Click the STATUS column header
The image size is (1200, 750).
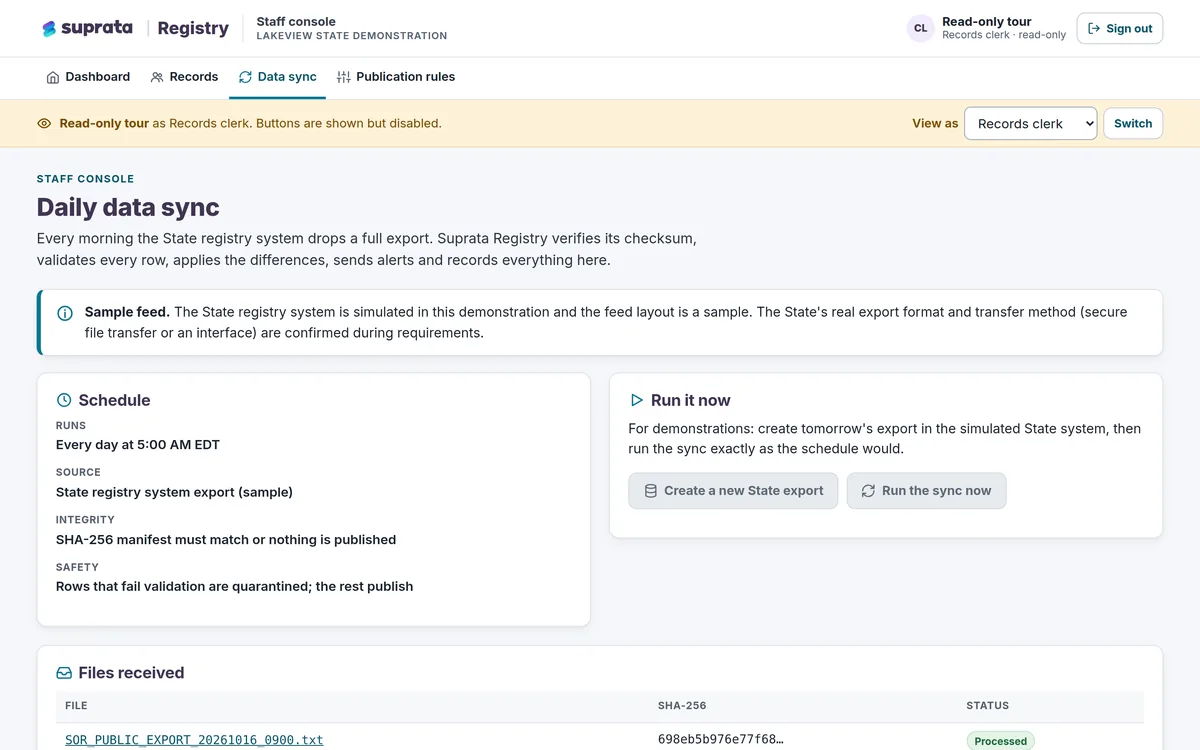tap(987, 706)
